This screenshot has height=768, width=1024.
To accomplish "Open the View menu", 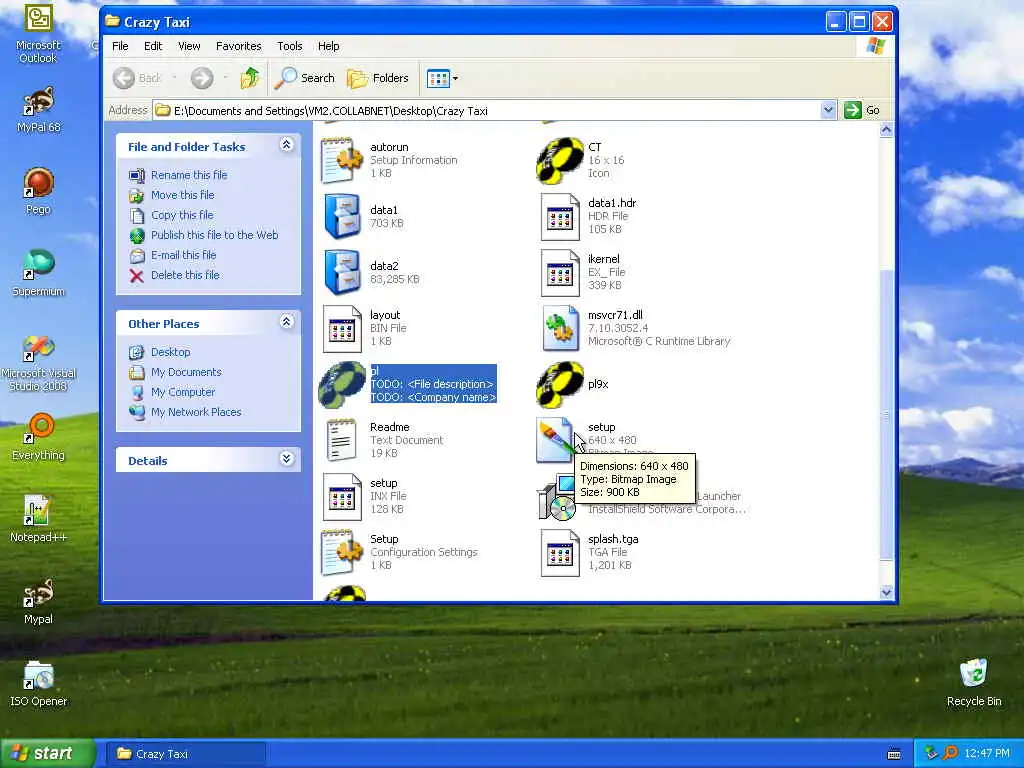I will point(189,46).
